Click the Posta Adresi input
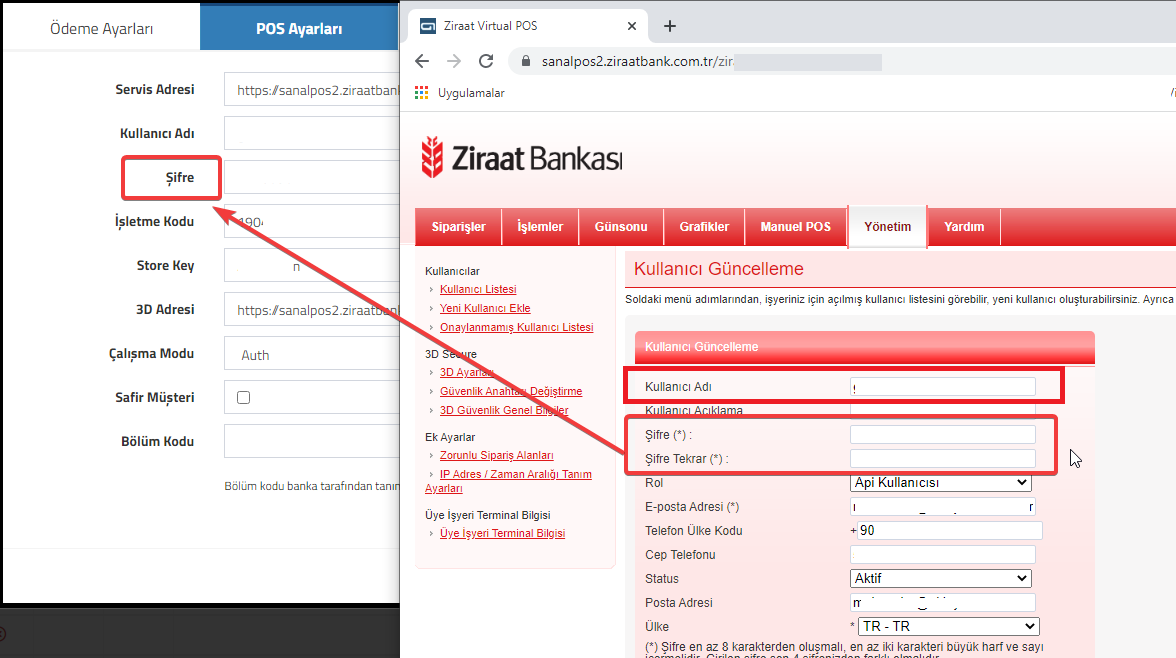Viewport: 1176px width, 658px height. point(943,602)
